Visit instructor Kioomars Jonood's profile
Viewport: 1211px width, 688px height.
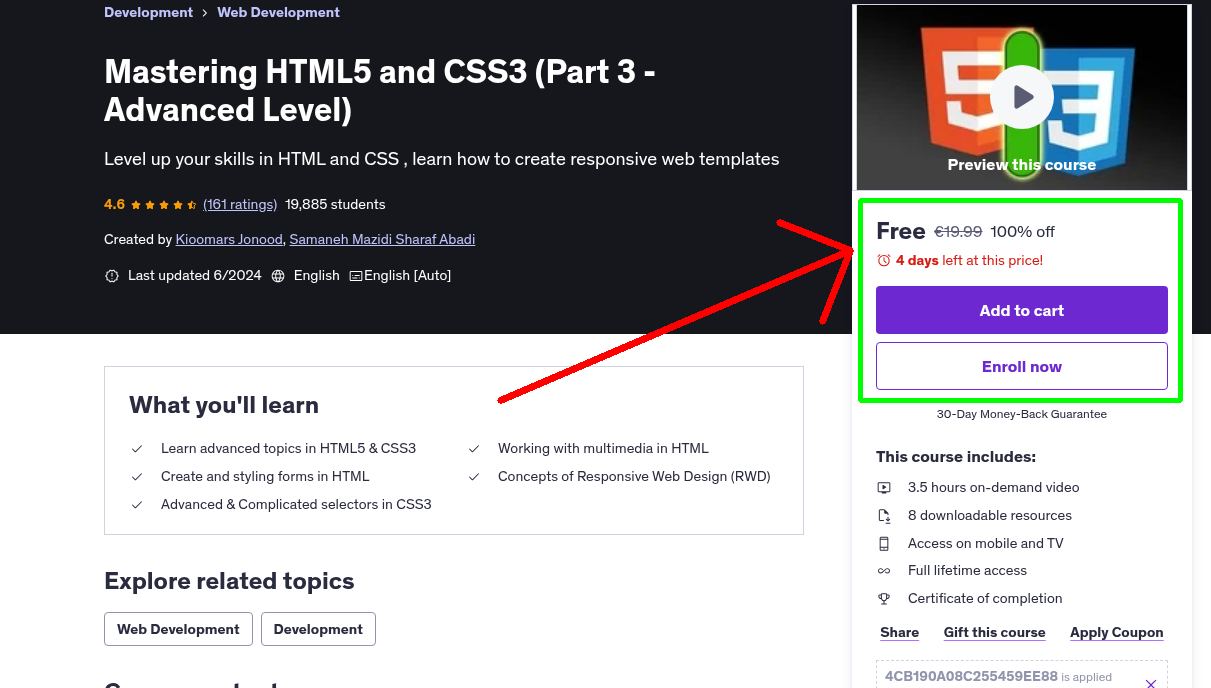229,239
